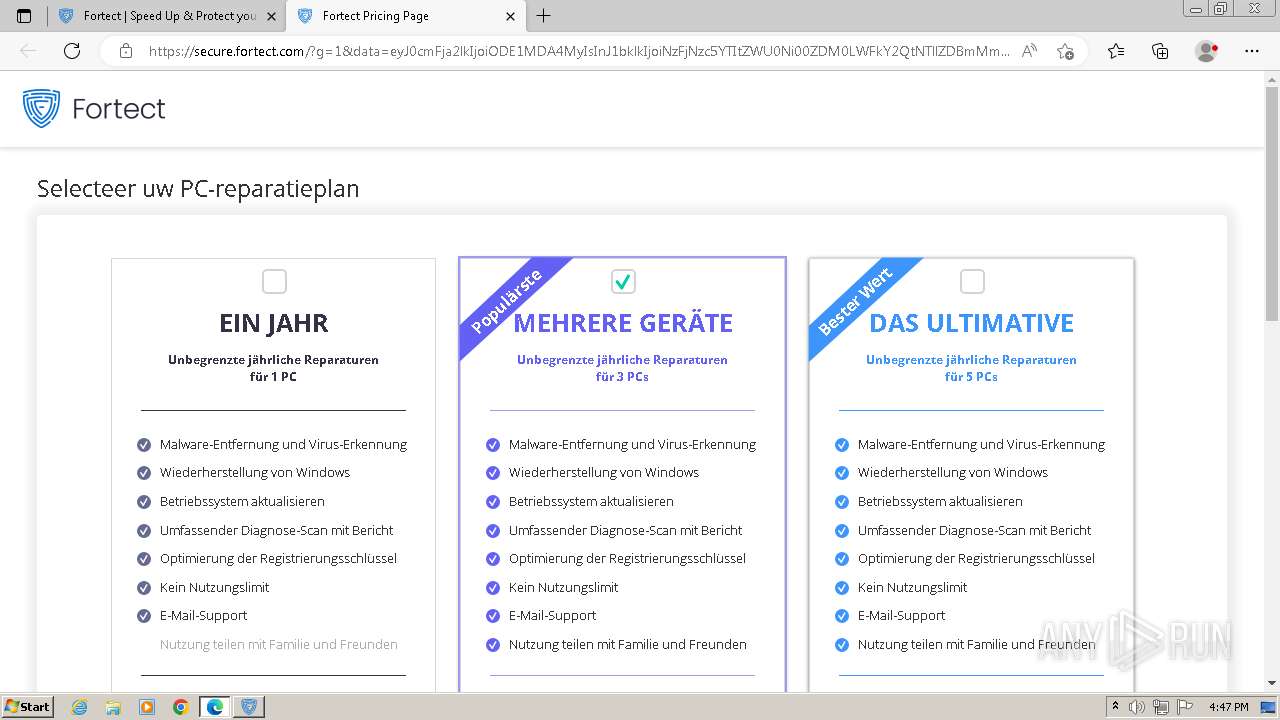
Task: Open the Favorites list icon
Action: tap(1116, 51)
